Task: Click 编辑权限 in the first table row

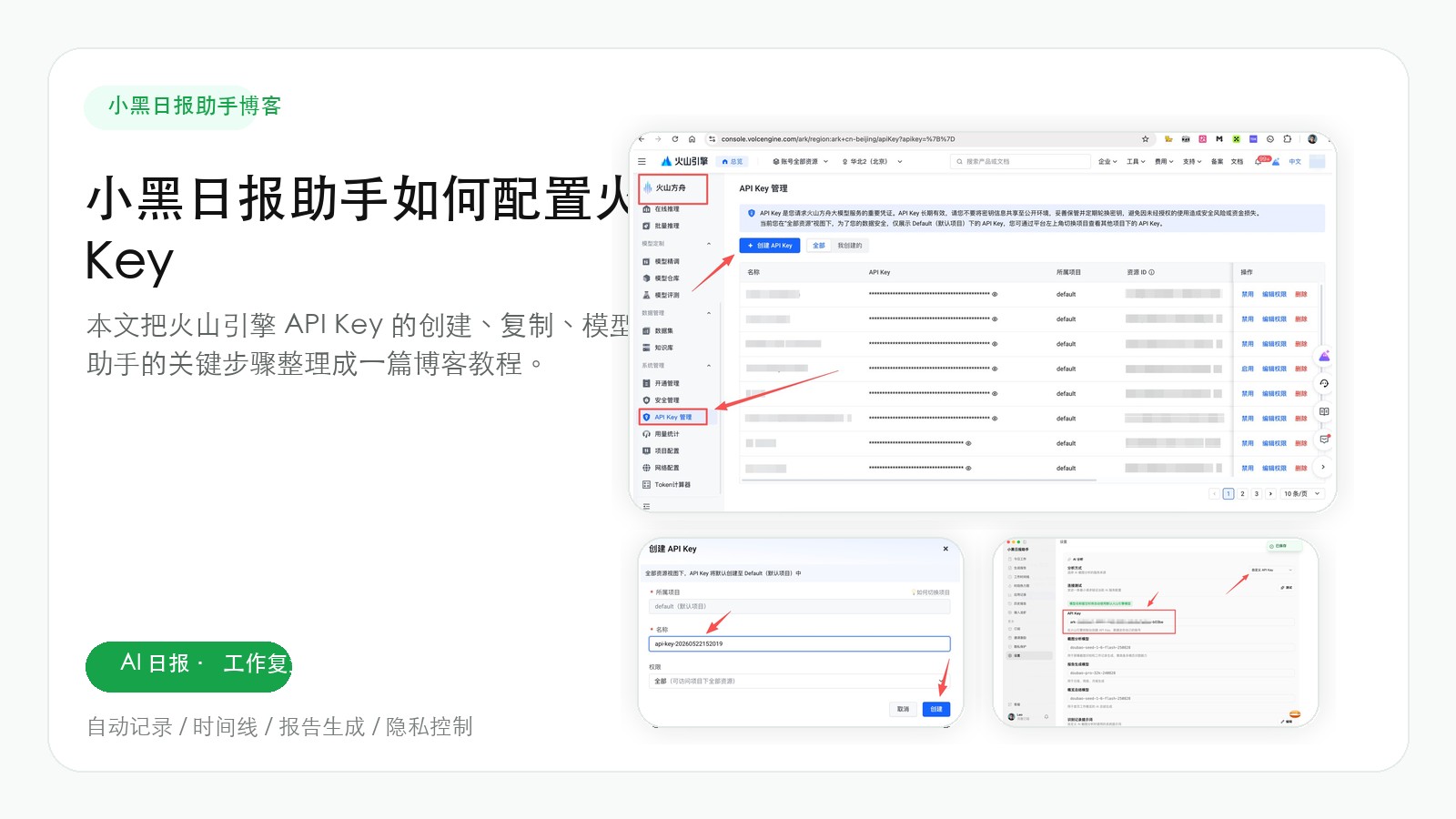Action: pos(1274,295)
